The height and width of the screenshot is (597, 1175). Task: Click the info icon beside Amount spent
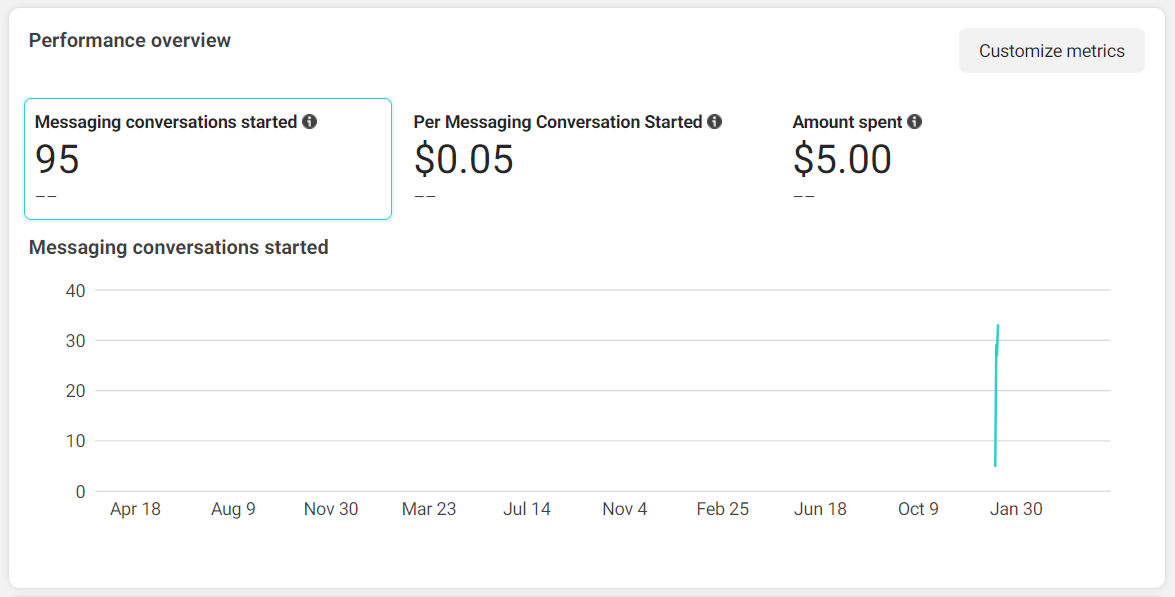click(914, 122)
